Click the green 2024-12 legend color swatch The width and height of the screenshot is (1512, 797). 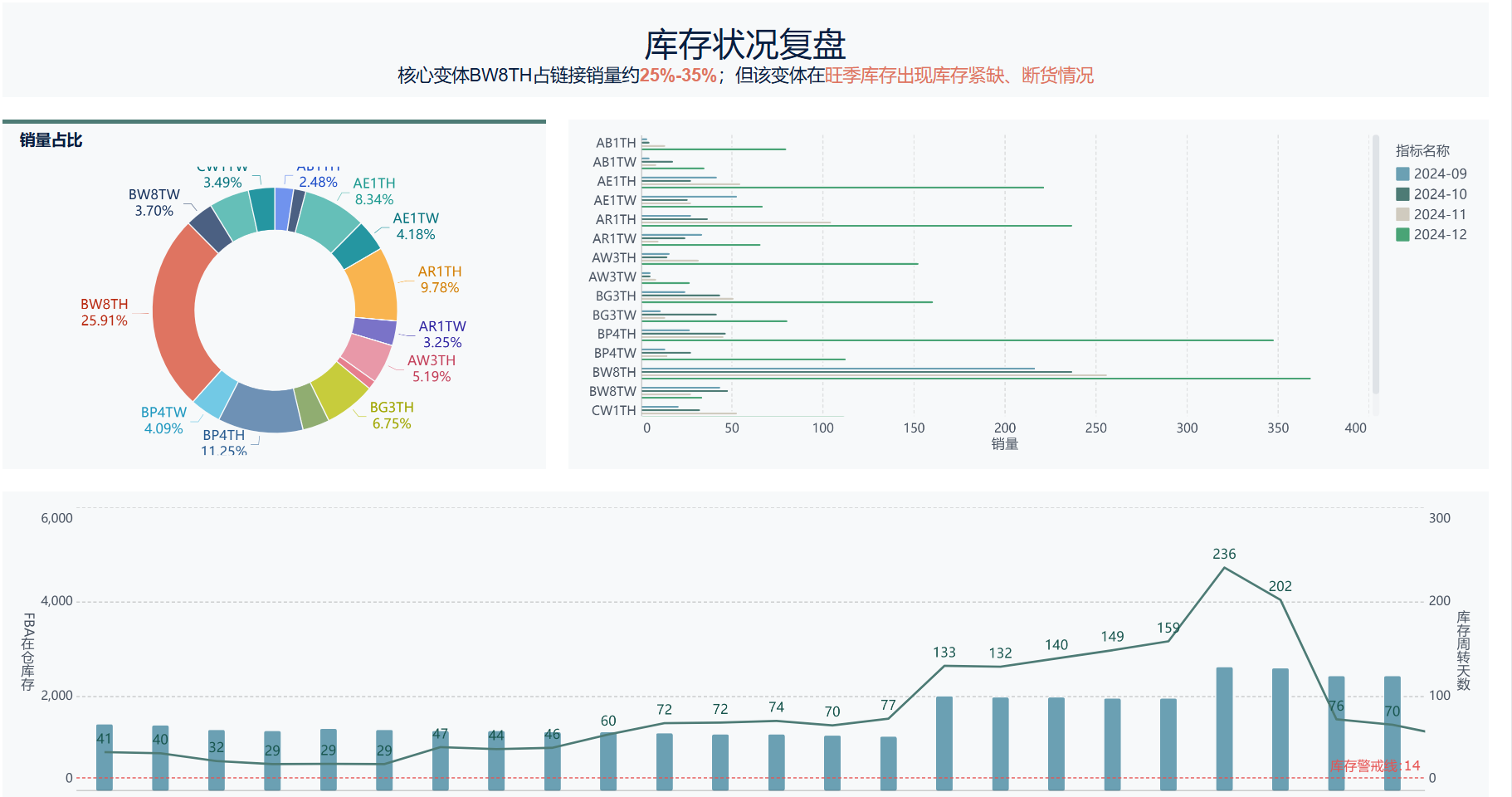click(1402, 235)
